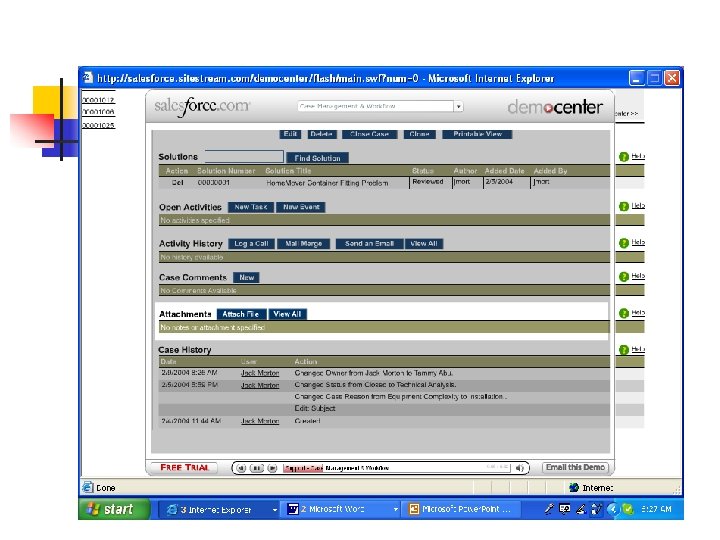Create a New Event under Open Activities
The width and height of the screenshot is (720, 540).
coord(301,207)
